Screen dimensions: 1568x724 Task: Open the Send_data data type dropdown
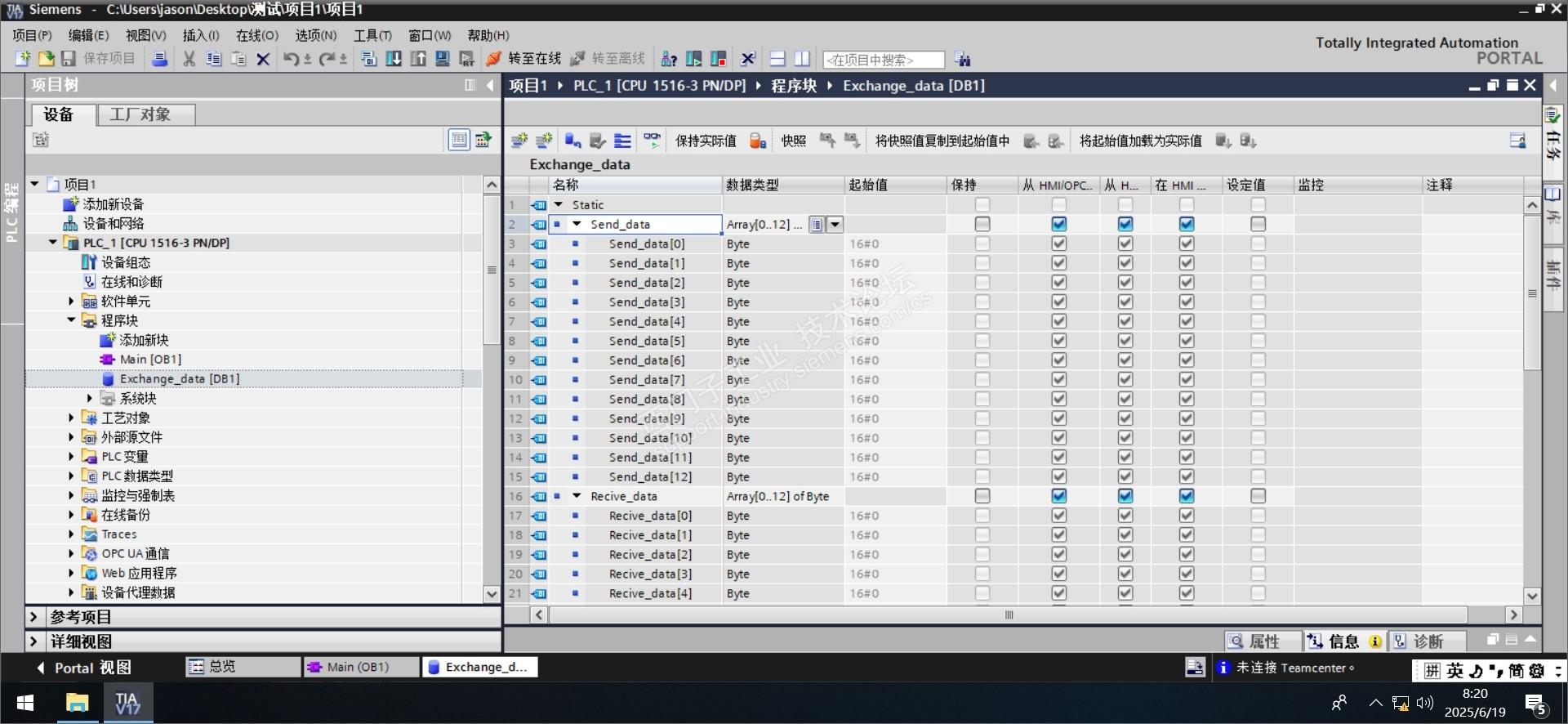(x=835, y=225)
